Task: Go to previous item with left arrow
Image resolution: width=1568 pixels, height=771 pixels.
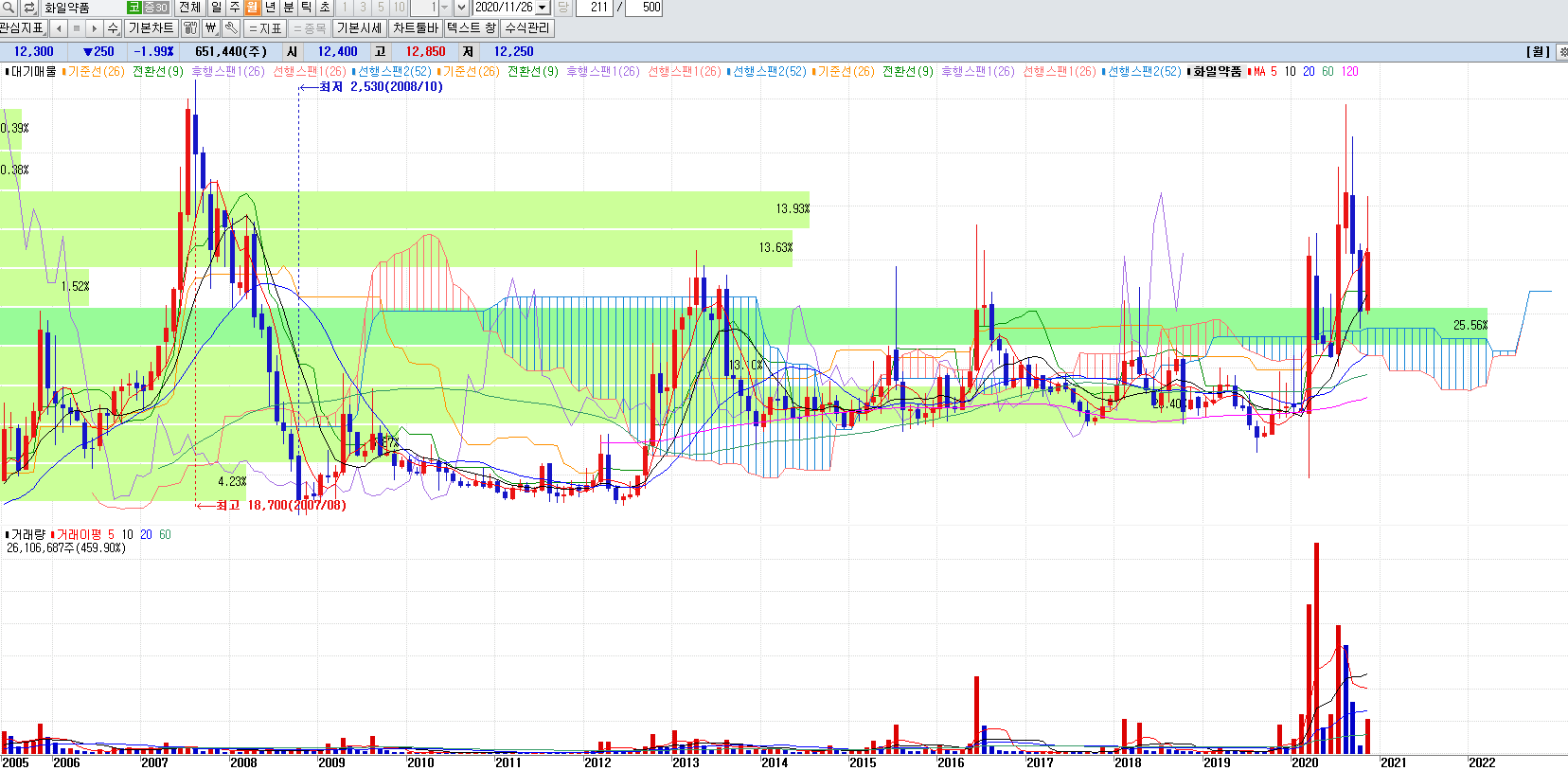Action: [59, 28]
